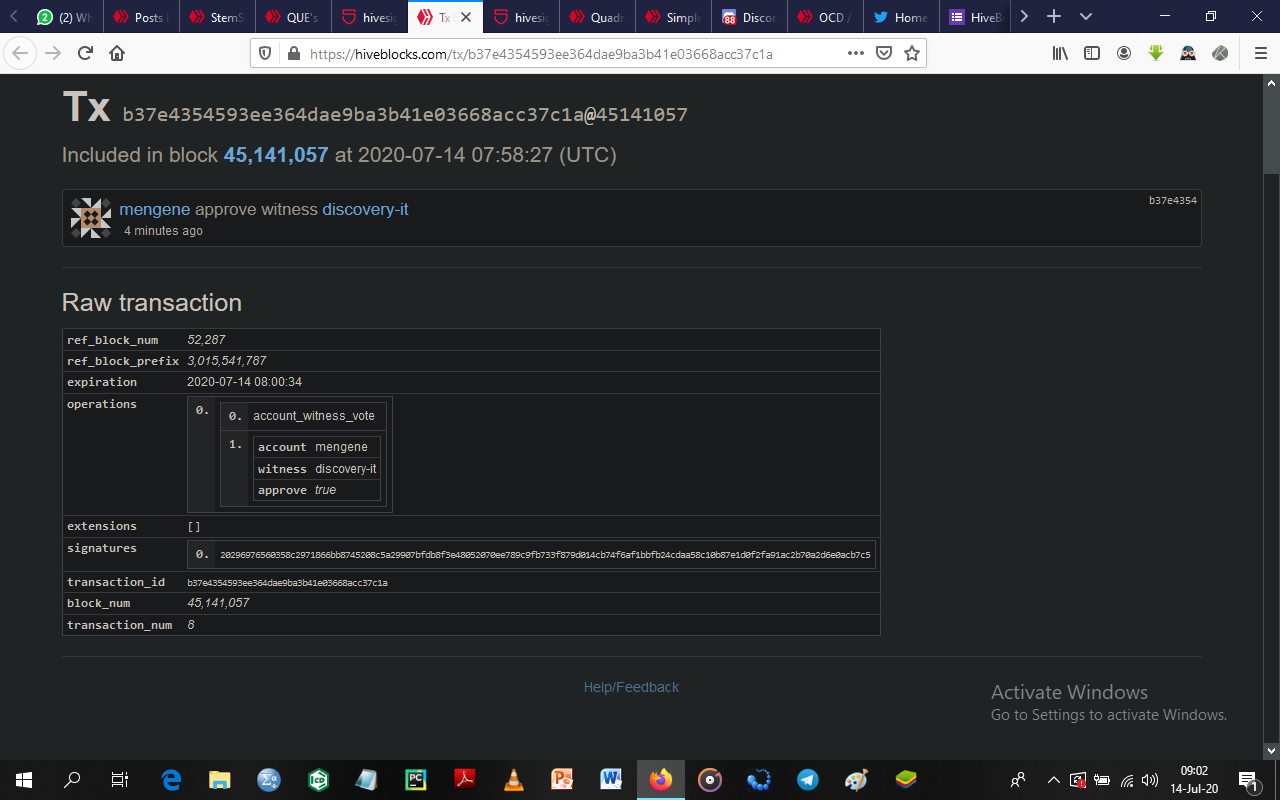Switch to the Simple tab
The height and width of the screenshot is (800, 1280).
[x=673, y=17]
